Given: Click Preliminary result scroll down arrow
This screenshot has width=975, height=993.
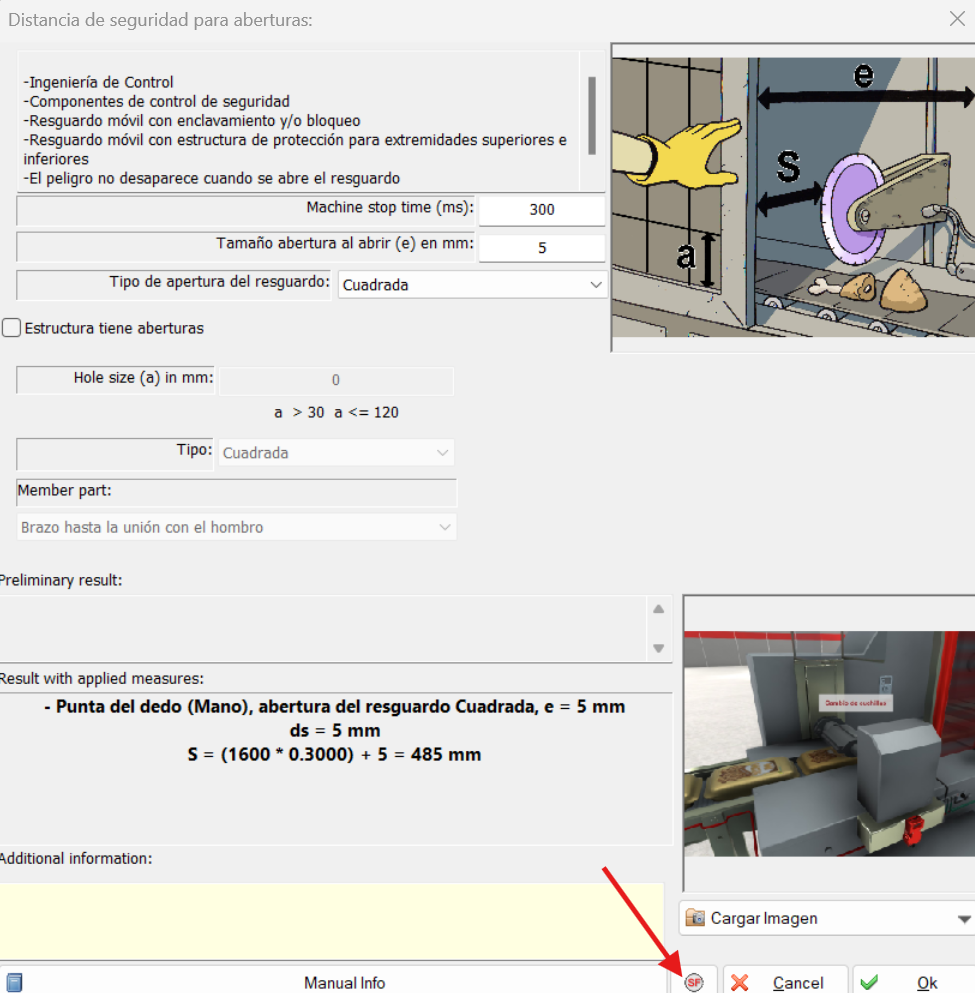Looking at the screenshot, I should pyautogui.click(x=658, y=648).
